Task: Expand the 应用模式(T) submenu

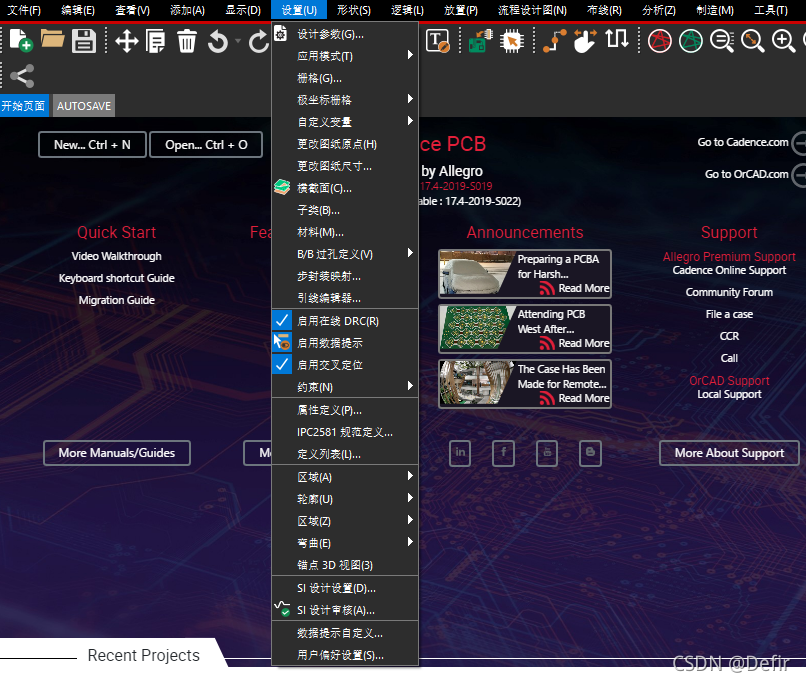Action: (345, 56)
